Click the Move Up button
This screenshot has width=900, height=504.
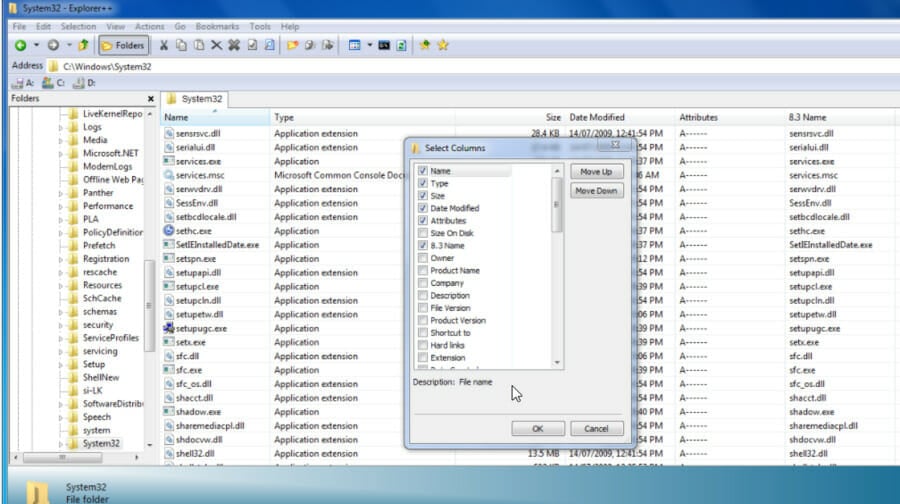click(596, 172)
